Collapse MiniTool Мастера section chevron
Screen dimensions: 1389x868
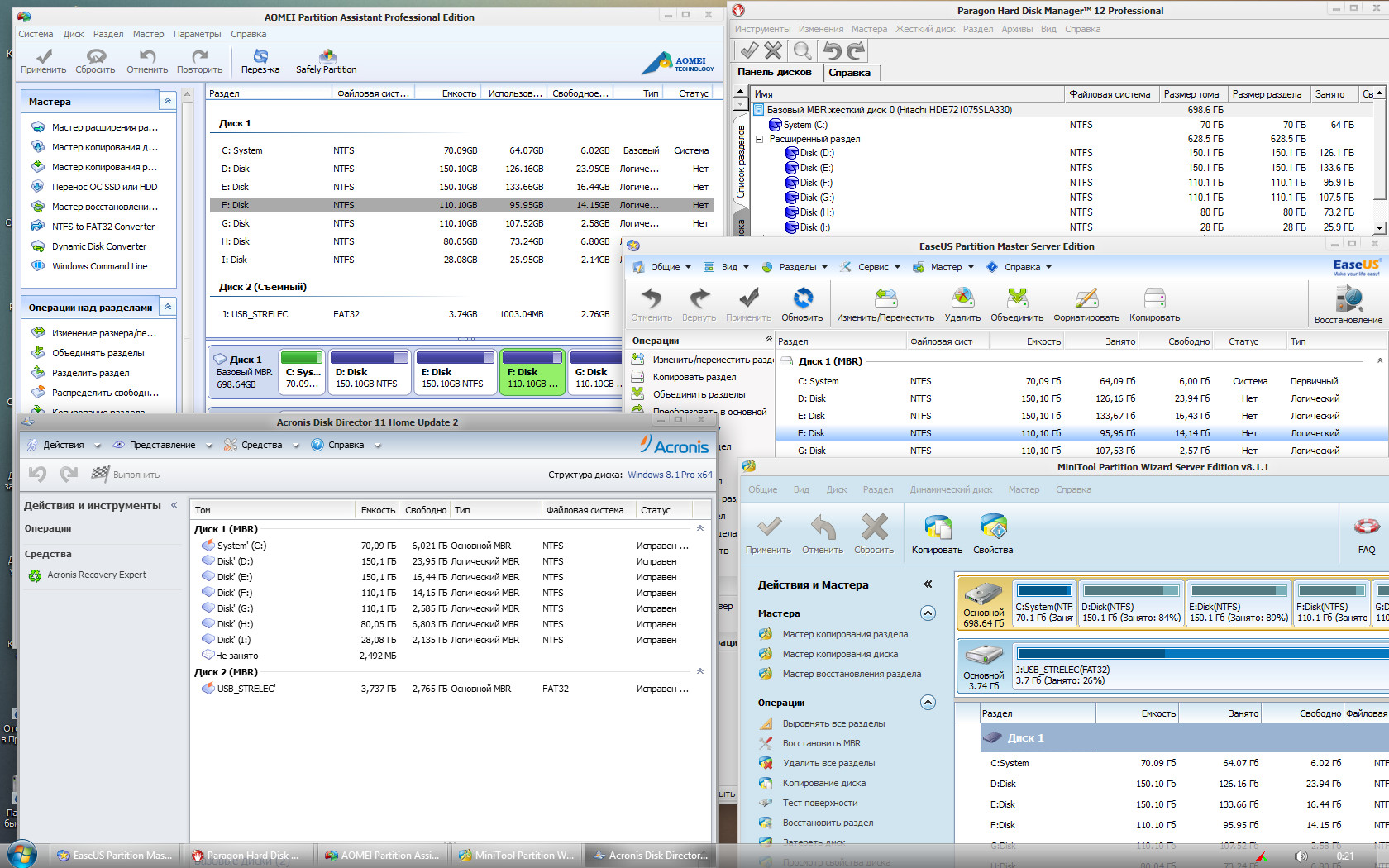point(928,613)
